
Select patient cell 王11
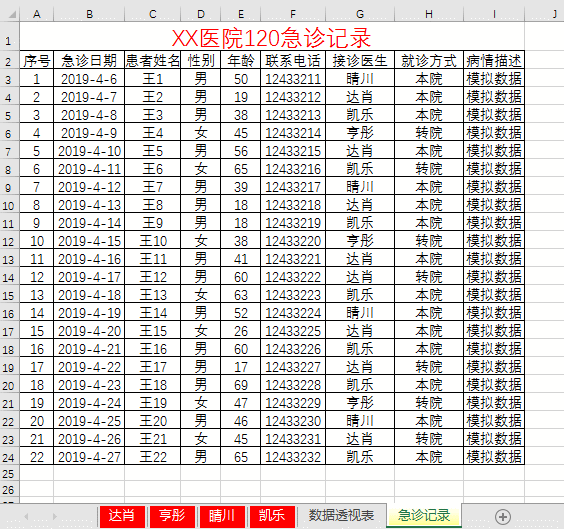153,258
